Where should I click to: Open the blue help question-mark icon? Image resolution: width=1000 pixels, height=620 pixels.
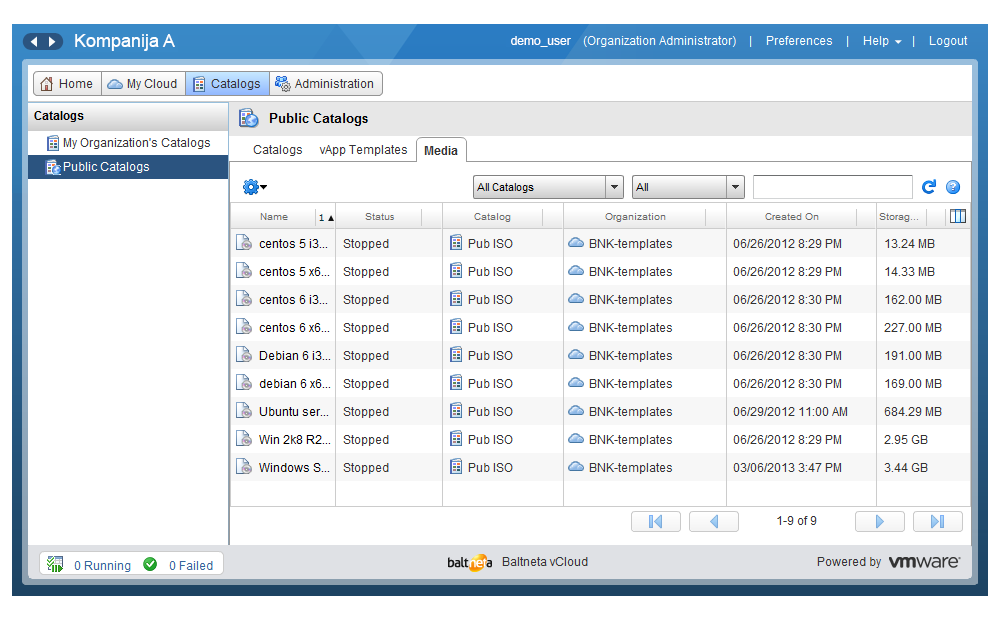click(952, 187)
